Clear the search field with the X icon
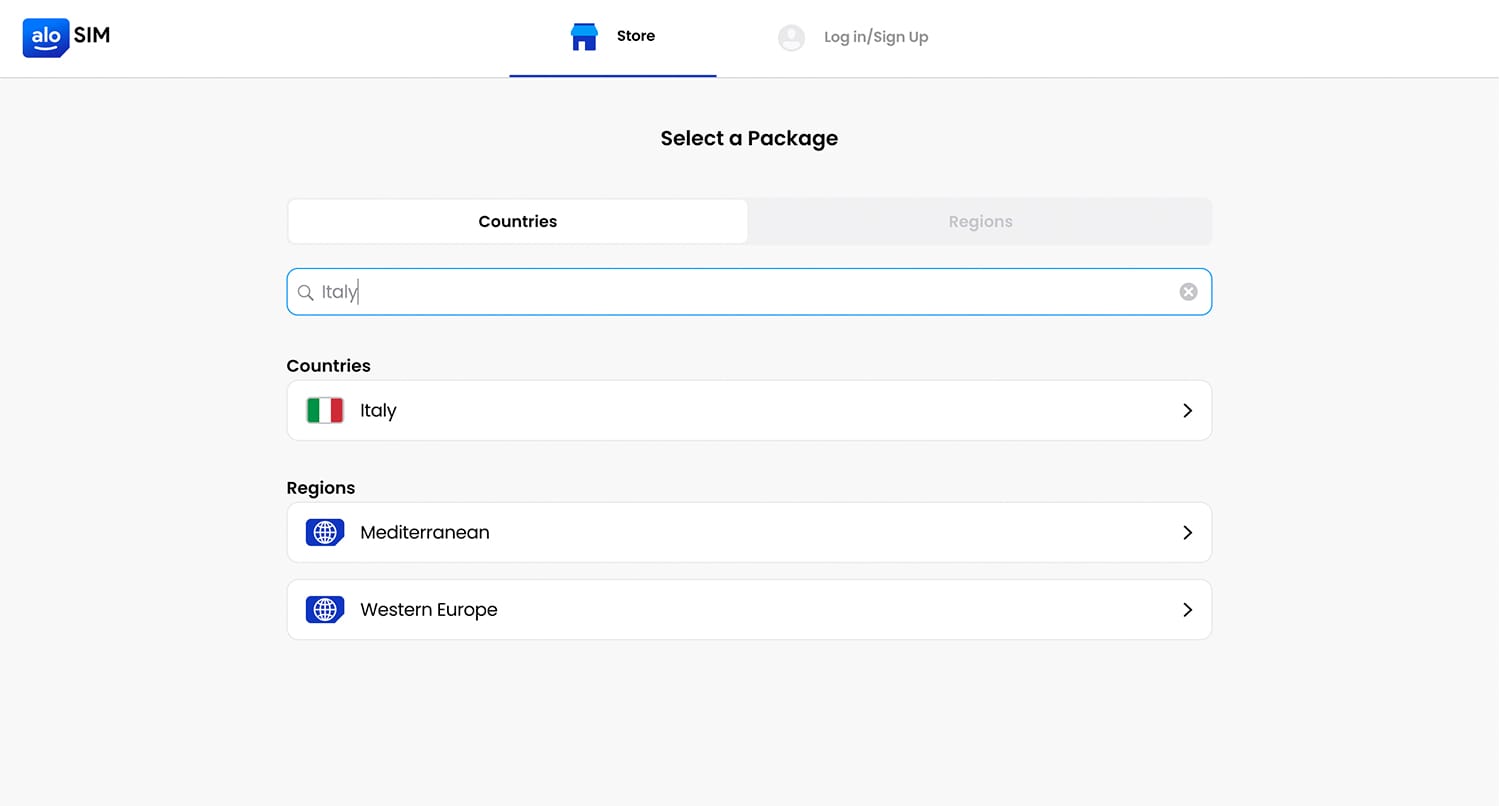This screenshot has width=1500, height=806. [x=1188, y=292]
